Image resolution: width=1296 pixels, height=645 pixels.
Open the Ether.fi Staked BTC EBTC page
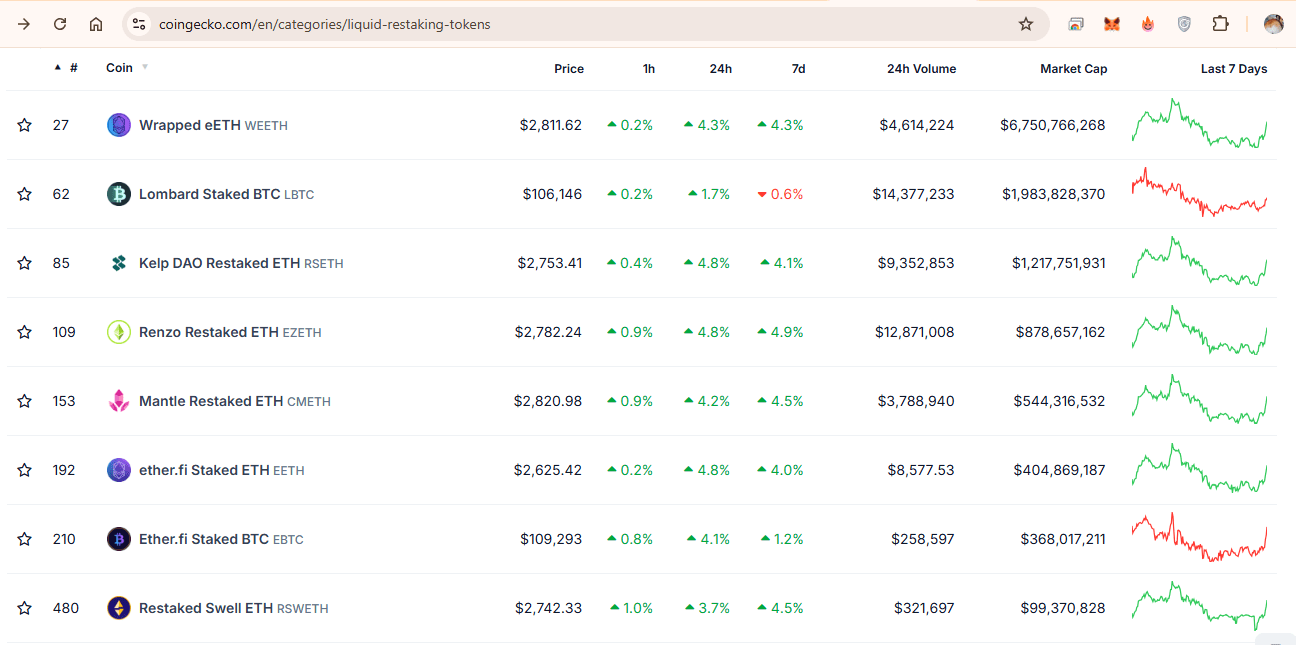point(221,539)
